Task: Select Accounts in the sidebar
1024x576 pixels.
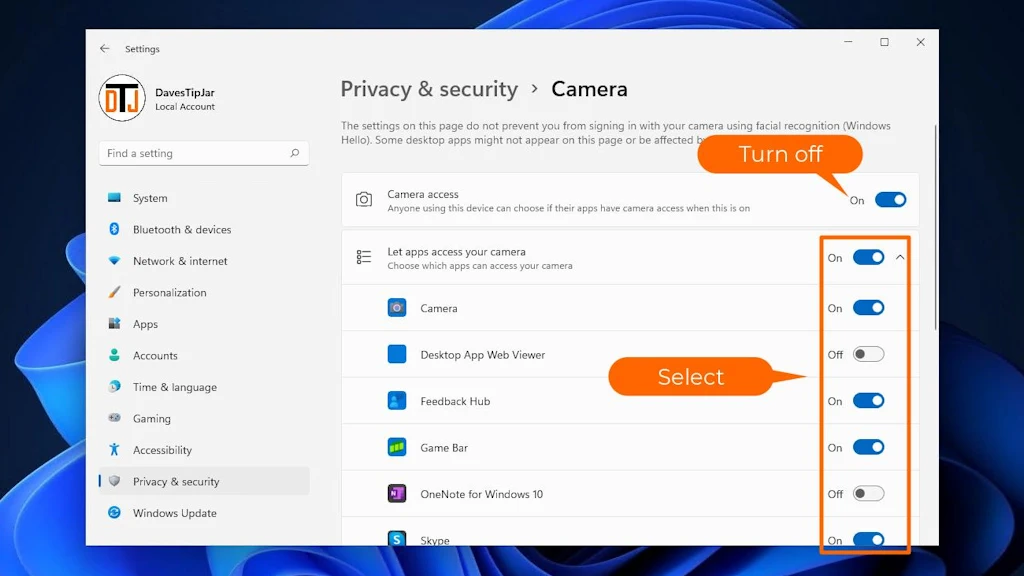Action: click(204, 355)
